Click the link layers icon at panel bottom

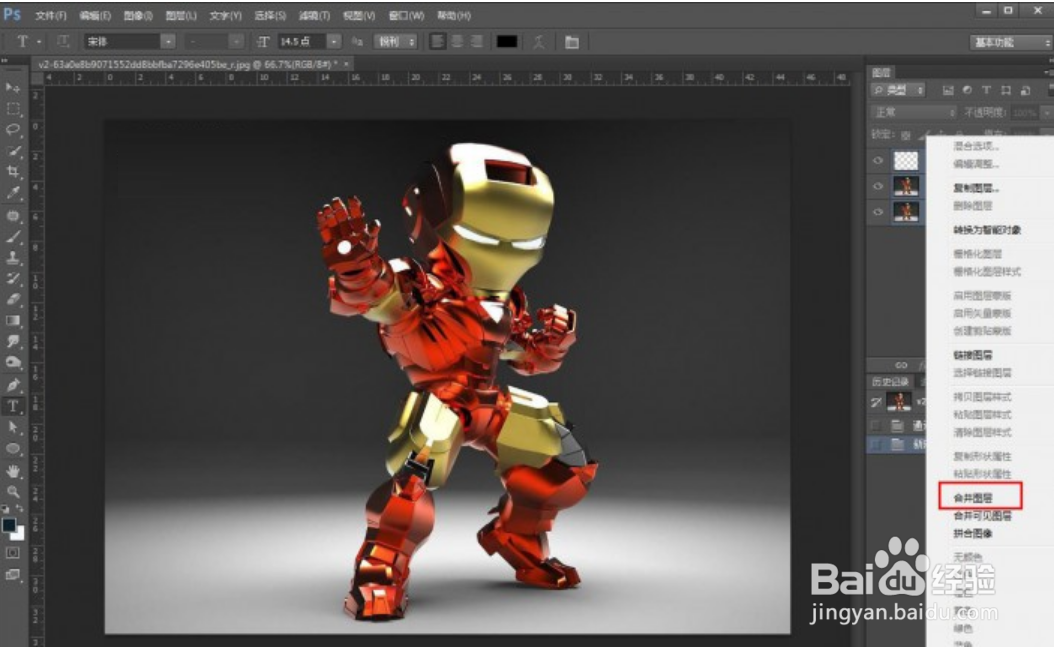click(x=901, y=365)
